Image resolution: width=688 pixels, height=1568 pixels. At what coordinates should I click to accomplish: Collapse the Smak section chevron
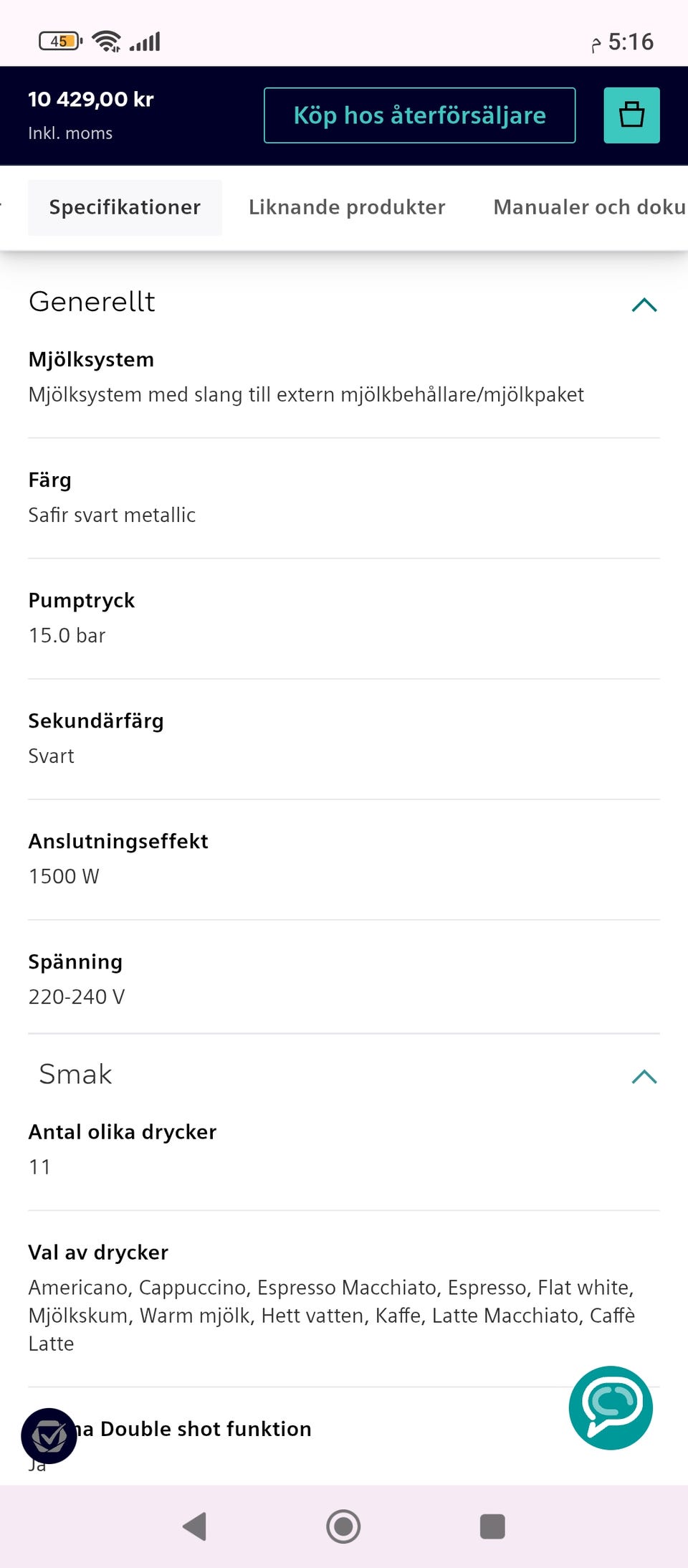coord(644,1076)
